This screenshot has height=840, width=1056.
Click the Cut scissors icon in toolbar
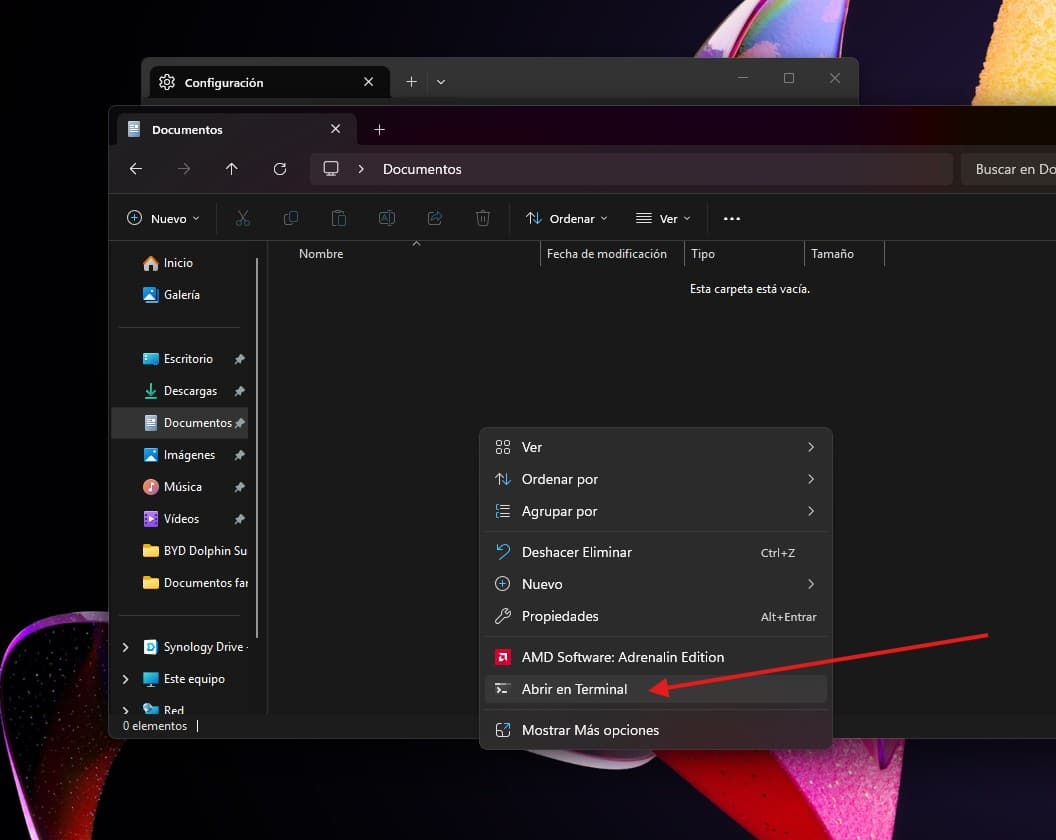point(242,218)
